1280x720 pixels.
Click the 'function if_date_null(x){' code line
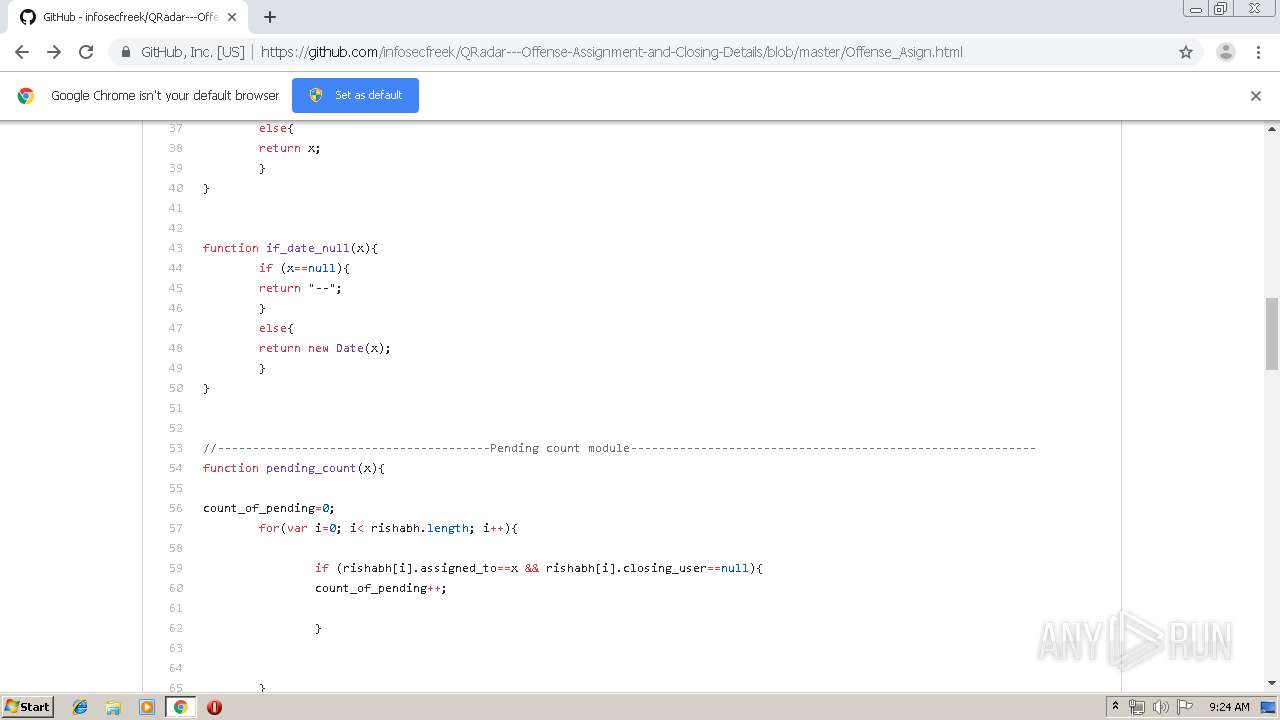click(291, 248)
